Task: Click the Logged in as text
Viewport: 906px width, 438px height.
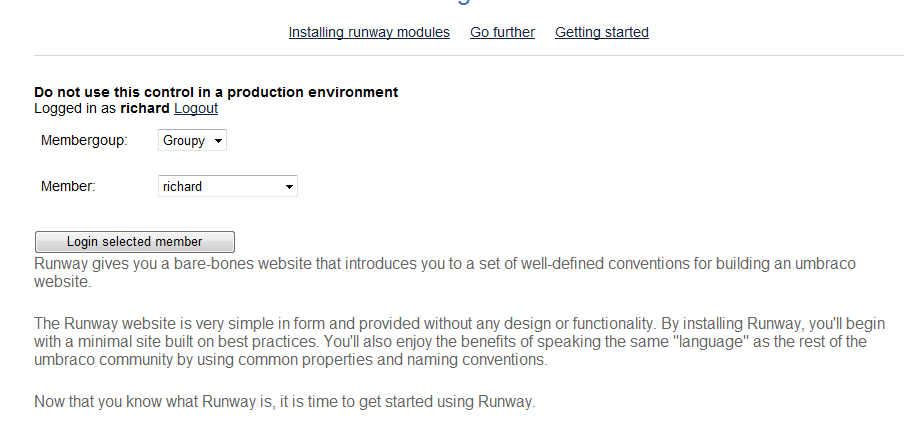Action: (75, 108)
